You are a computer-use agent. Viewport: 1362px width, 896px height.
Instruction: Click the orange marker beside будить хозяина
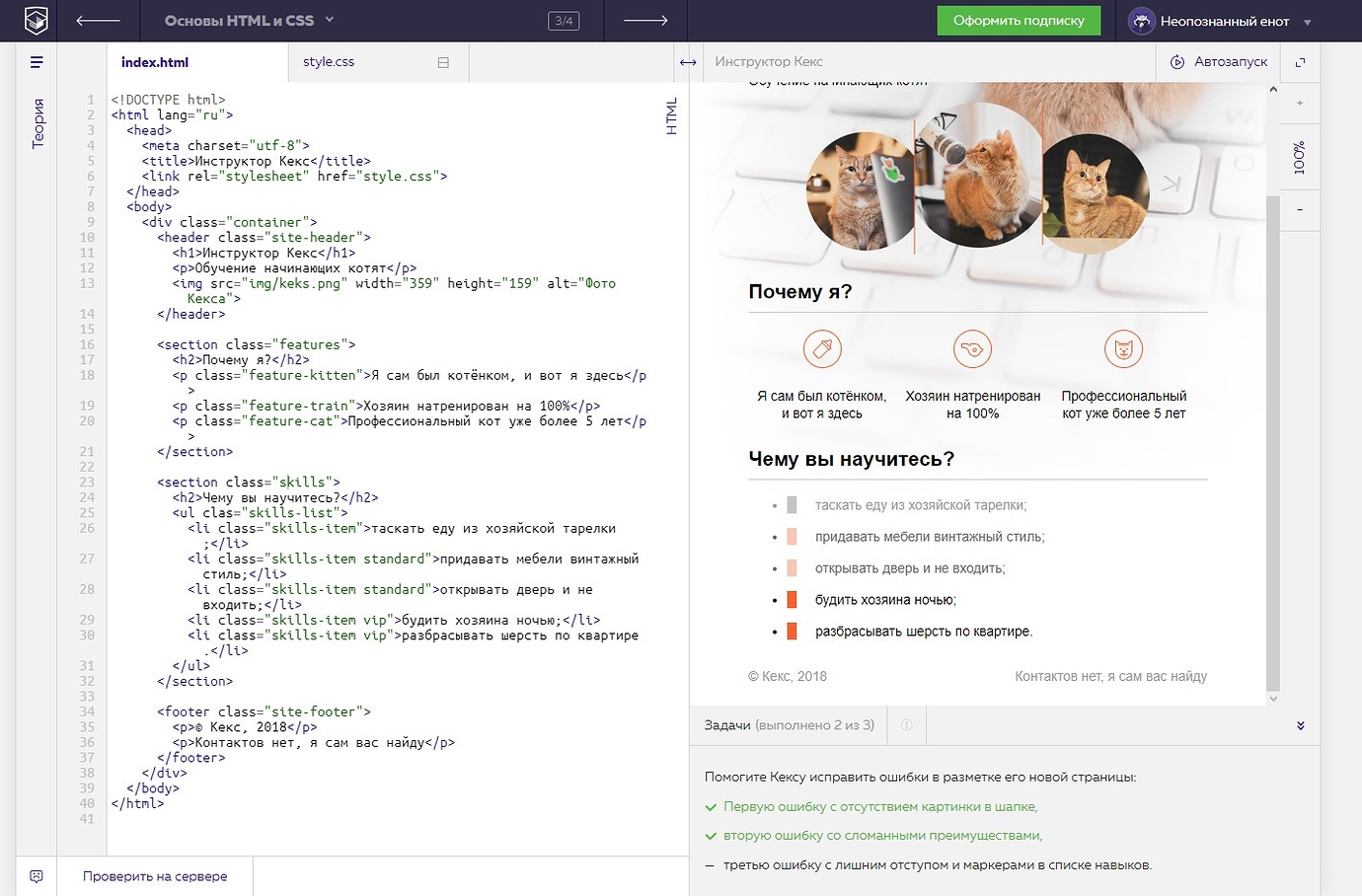(792, 600)
